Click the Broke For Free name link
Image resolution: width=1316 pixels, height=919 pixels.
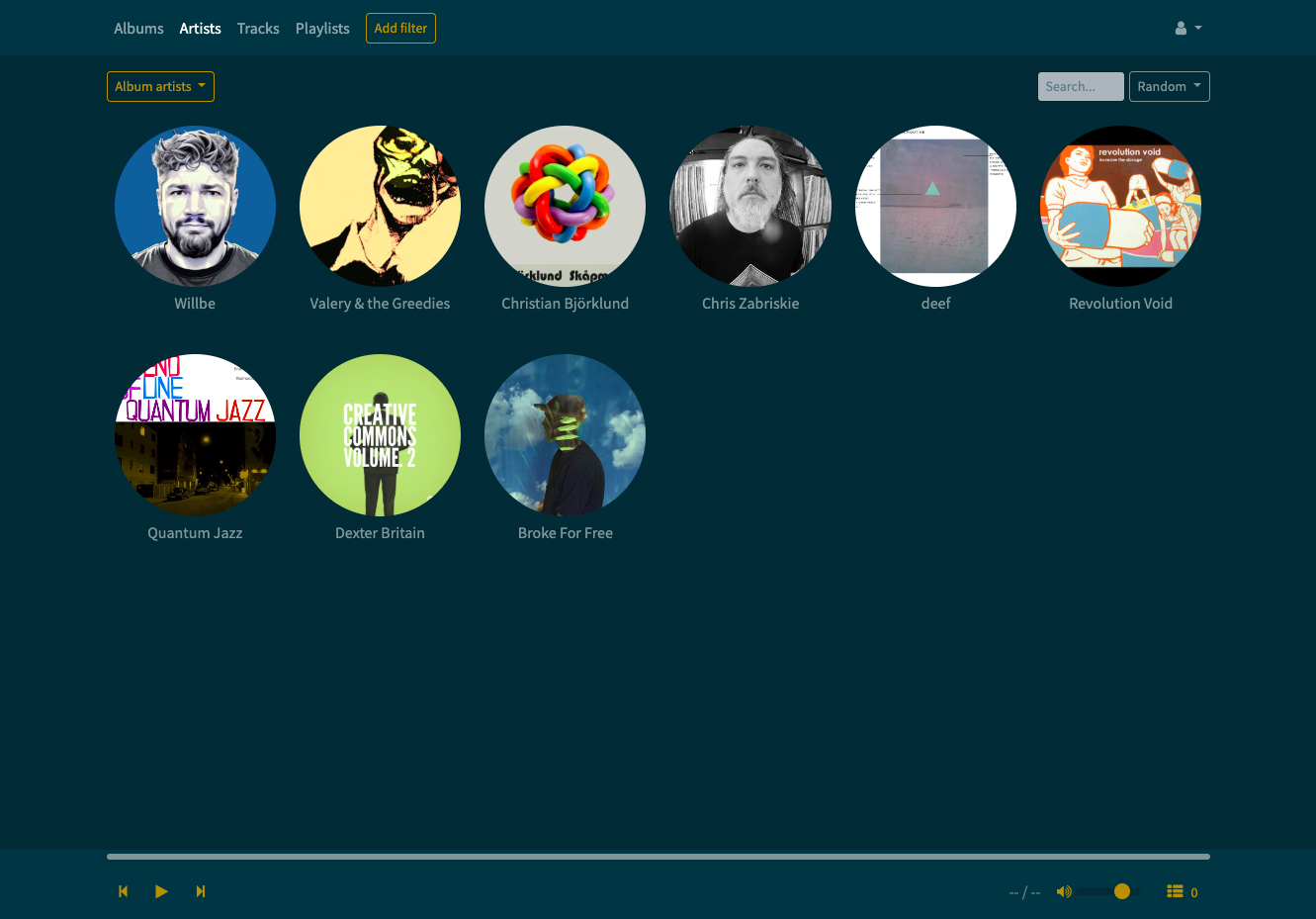click(x=565, y=533)
